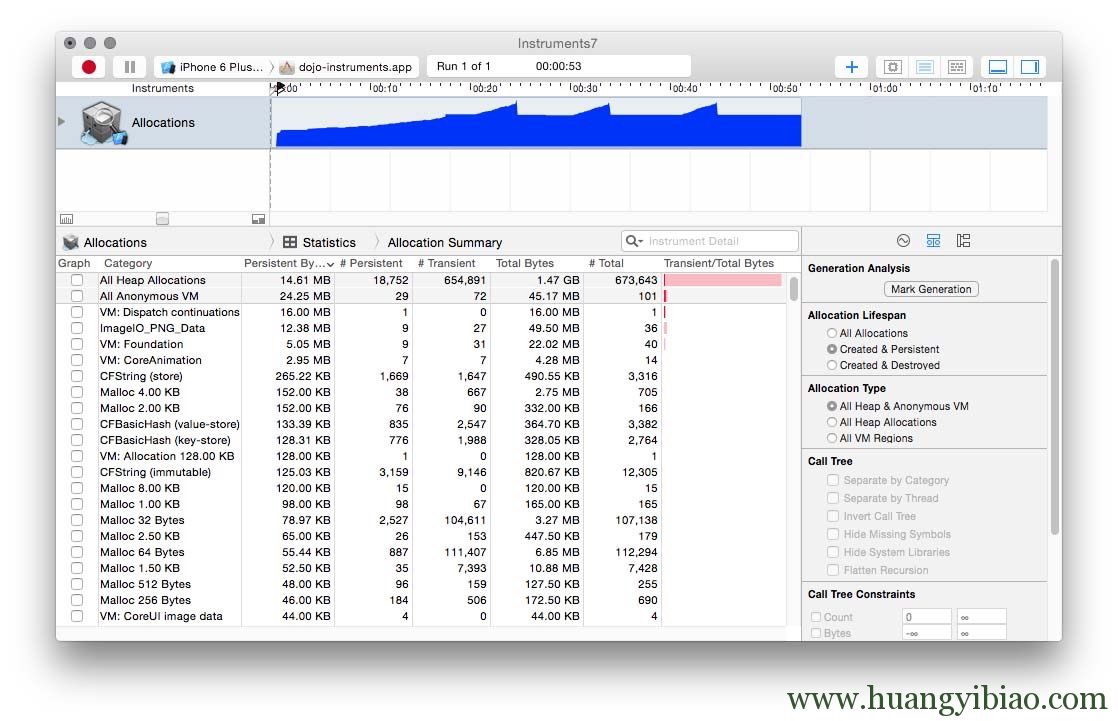Pause the recording

coord(130,67)
